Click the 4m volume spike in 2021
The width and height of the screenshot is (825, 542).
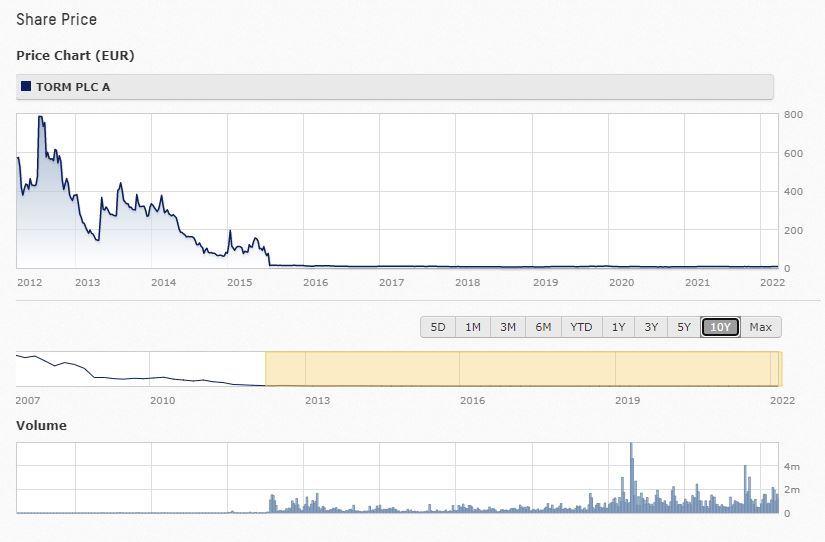[745, 467]
